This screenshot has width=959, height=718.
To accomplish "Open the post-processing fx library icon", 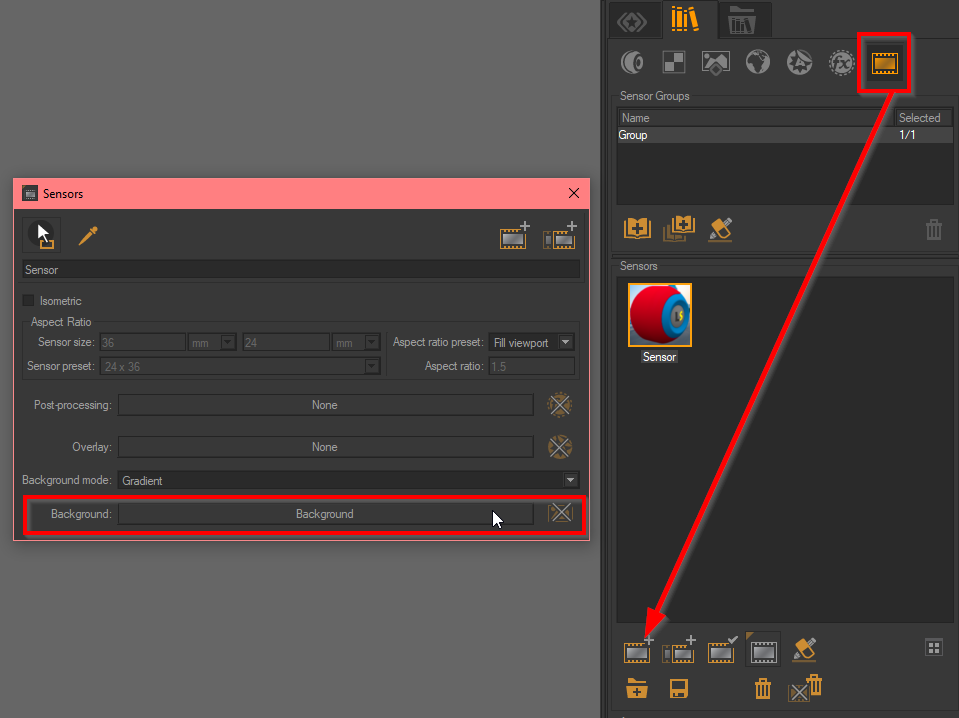I will pos(842,62).
